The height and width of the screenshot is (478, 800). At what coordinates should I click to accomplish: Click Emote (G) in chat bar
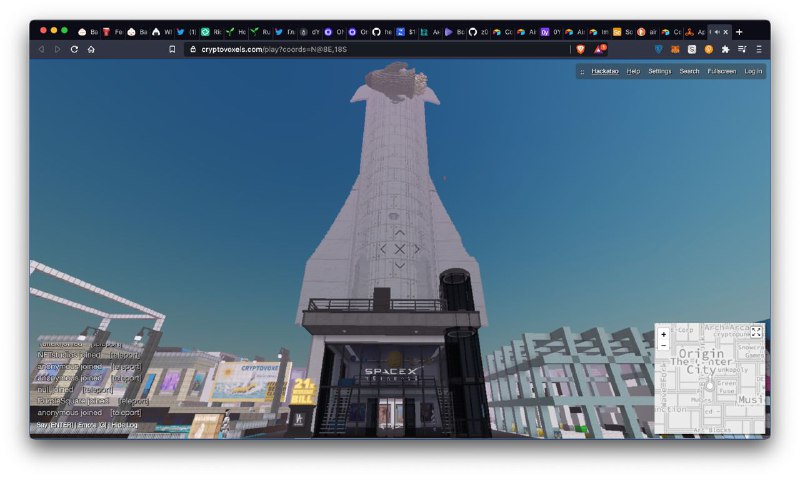pyautogui.click(x=92, y=425)
